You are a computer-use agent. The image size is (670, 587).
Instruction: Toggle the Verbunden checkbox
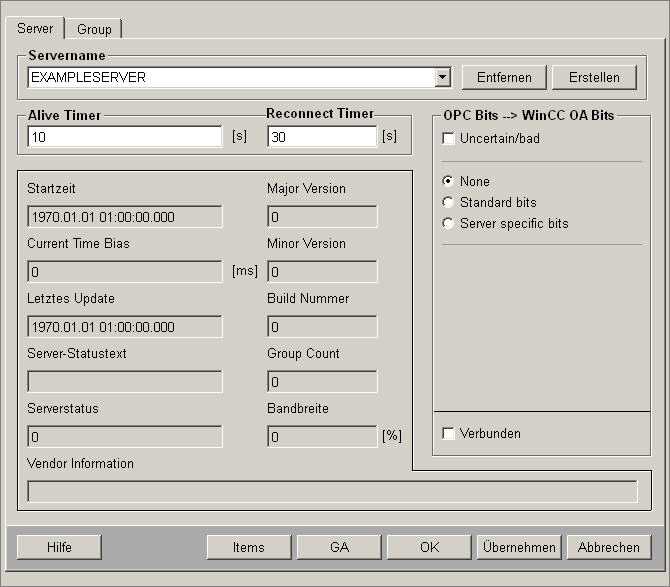tap(449, 434)
